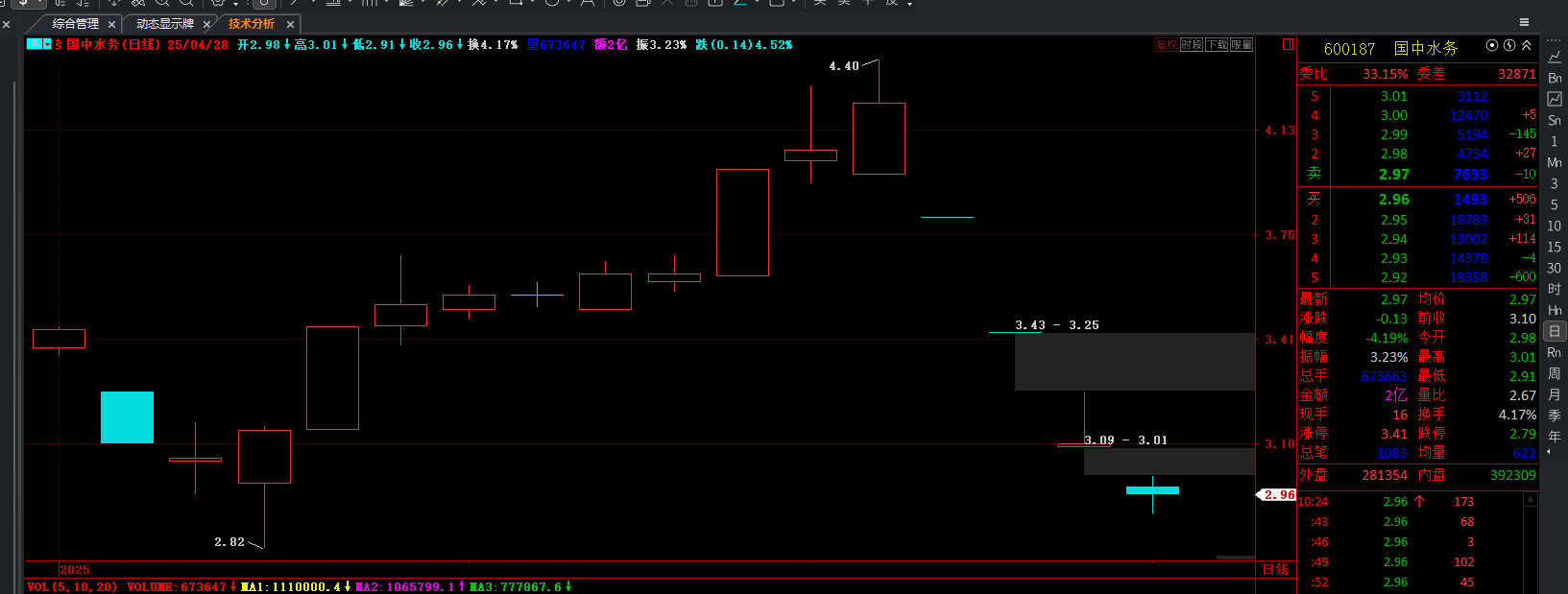Click the 4.40 high price marker
Screen dimensions: 1568x594
click(844, 66)
